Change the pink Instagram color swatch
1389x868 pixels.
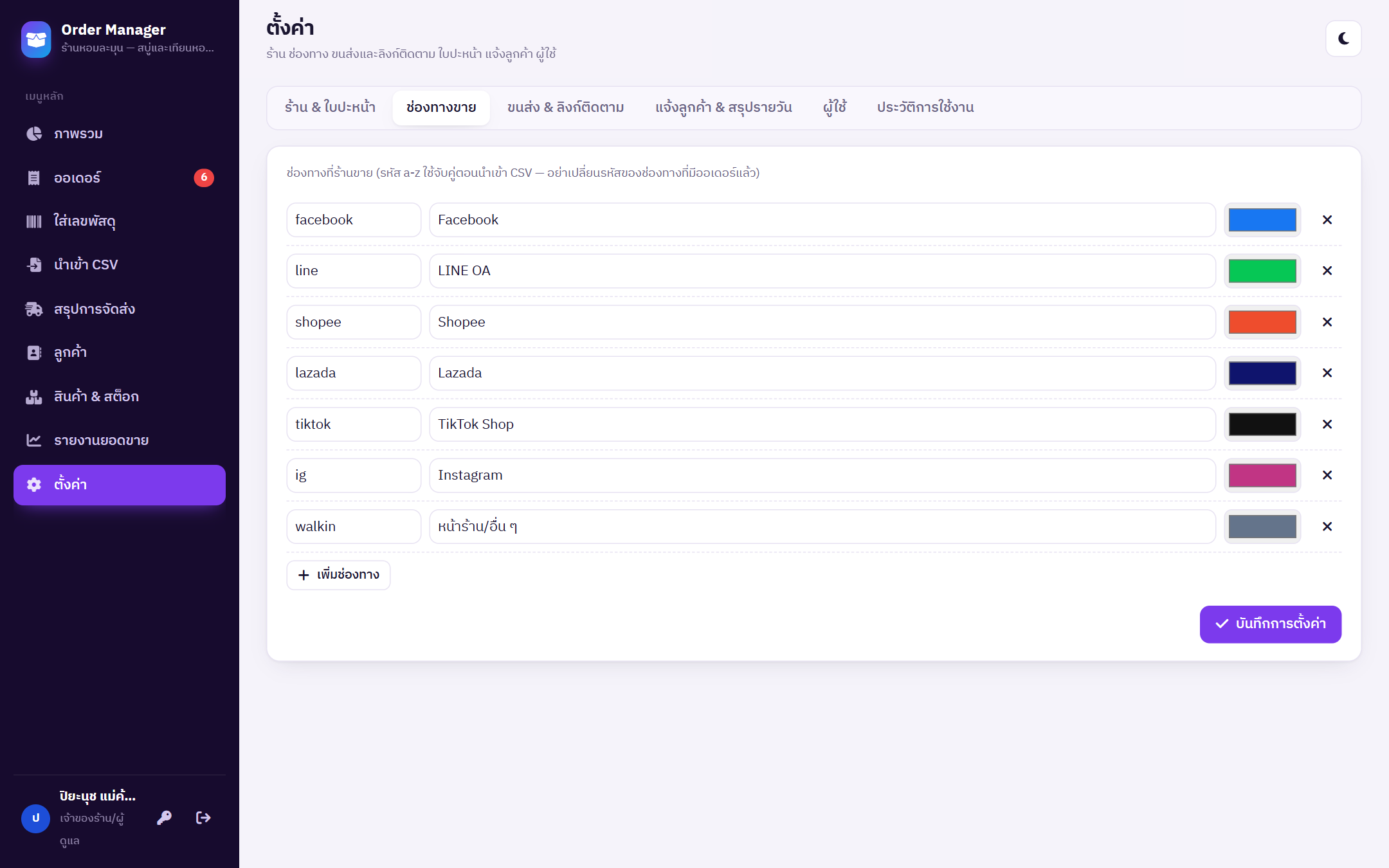[x=1262, y=475]
